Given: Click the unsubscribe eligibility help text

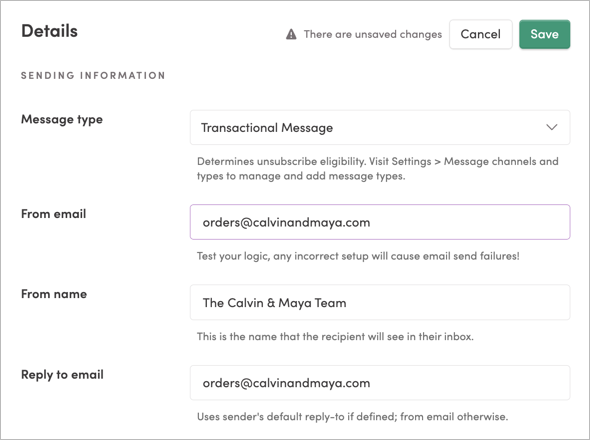Looking at the screenshot, I should 377,169.
